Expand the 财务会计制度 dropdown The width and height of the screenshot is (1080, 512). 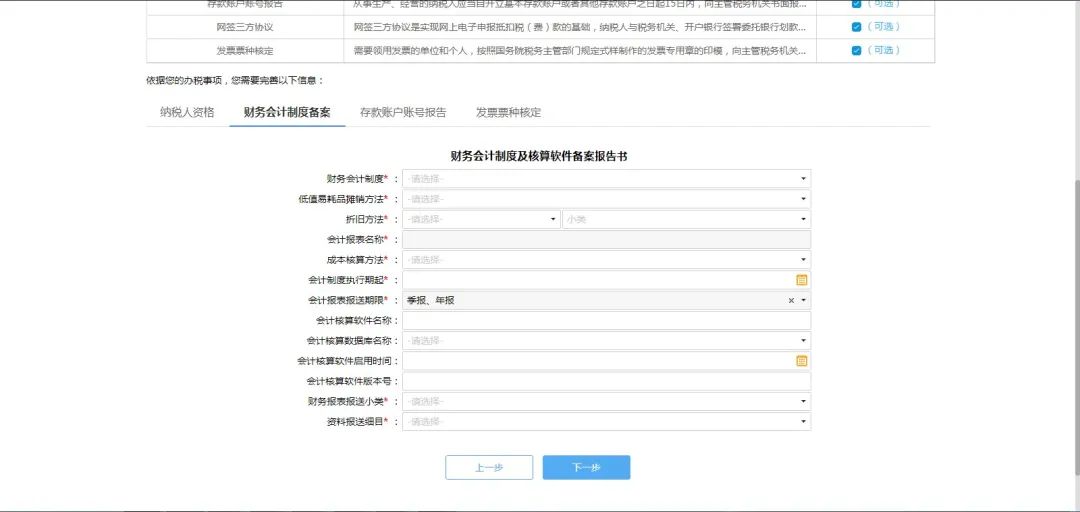pyautogui.click(x=606, y=179)
